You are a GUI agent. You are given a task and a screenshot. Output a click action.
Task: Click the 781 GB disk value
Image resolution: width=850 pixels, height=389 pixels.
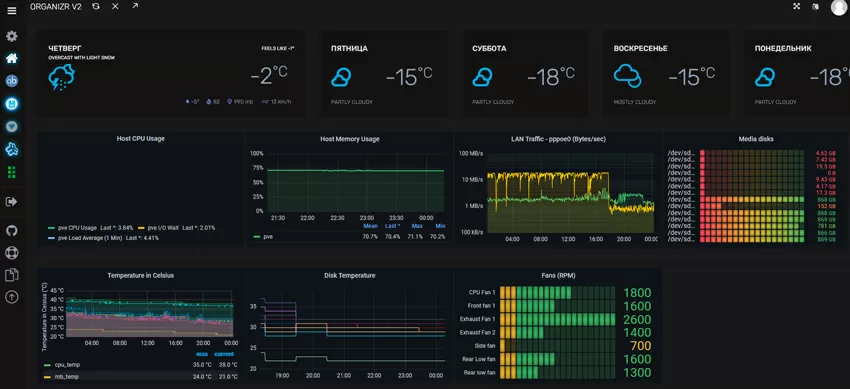(x=826, y=226)
